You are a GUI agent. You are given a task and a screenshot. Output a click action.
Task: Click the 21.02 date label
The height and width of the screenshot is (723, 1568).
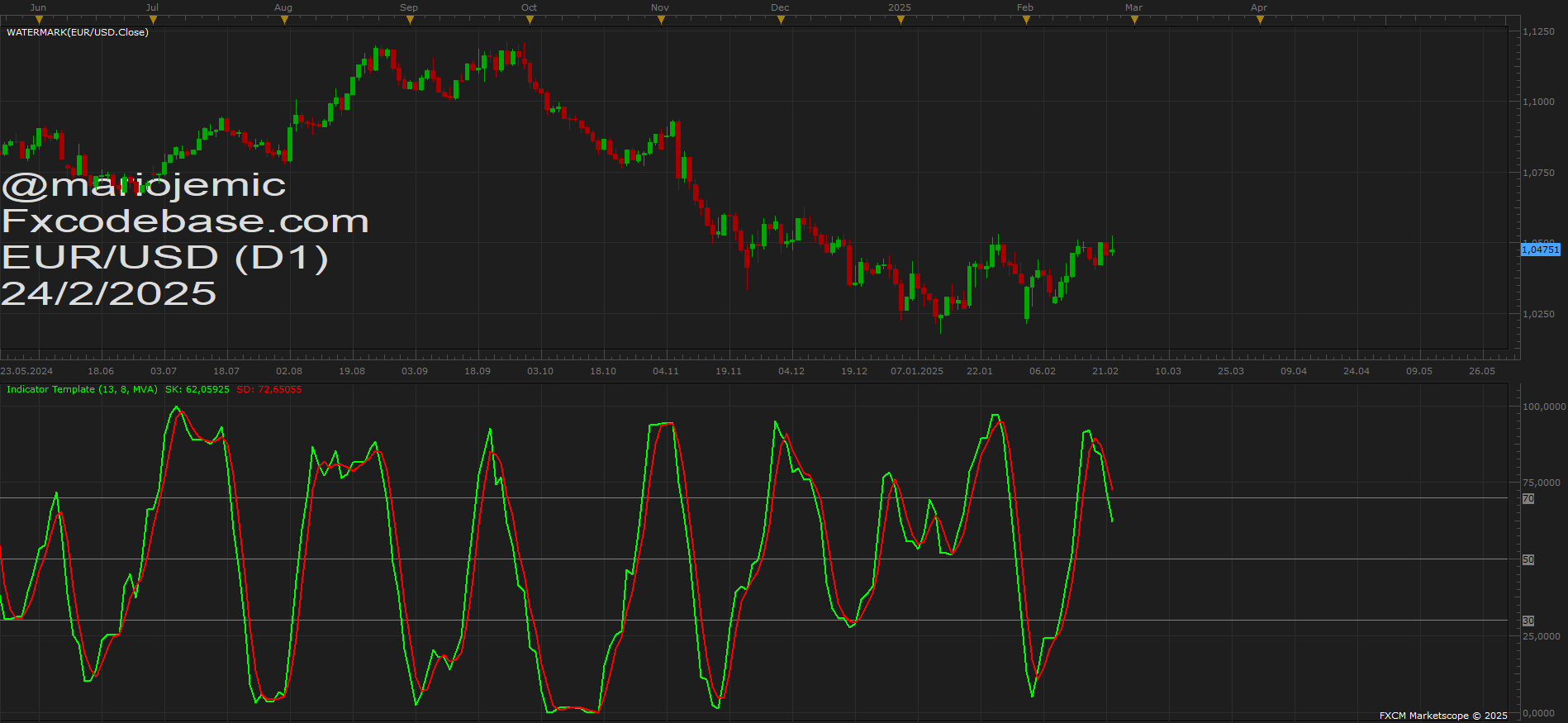[x=1105, y=371]
